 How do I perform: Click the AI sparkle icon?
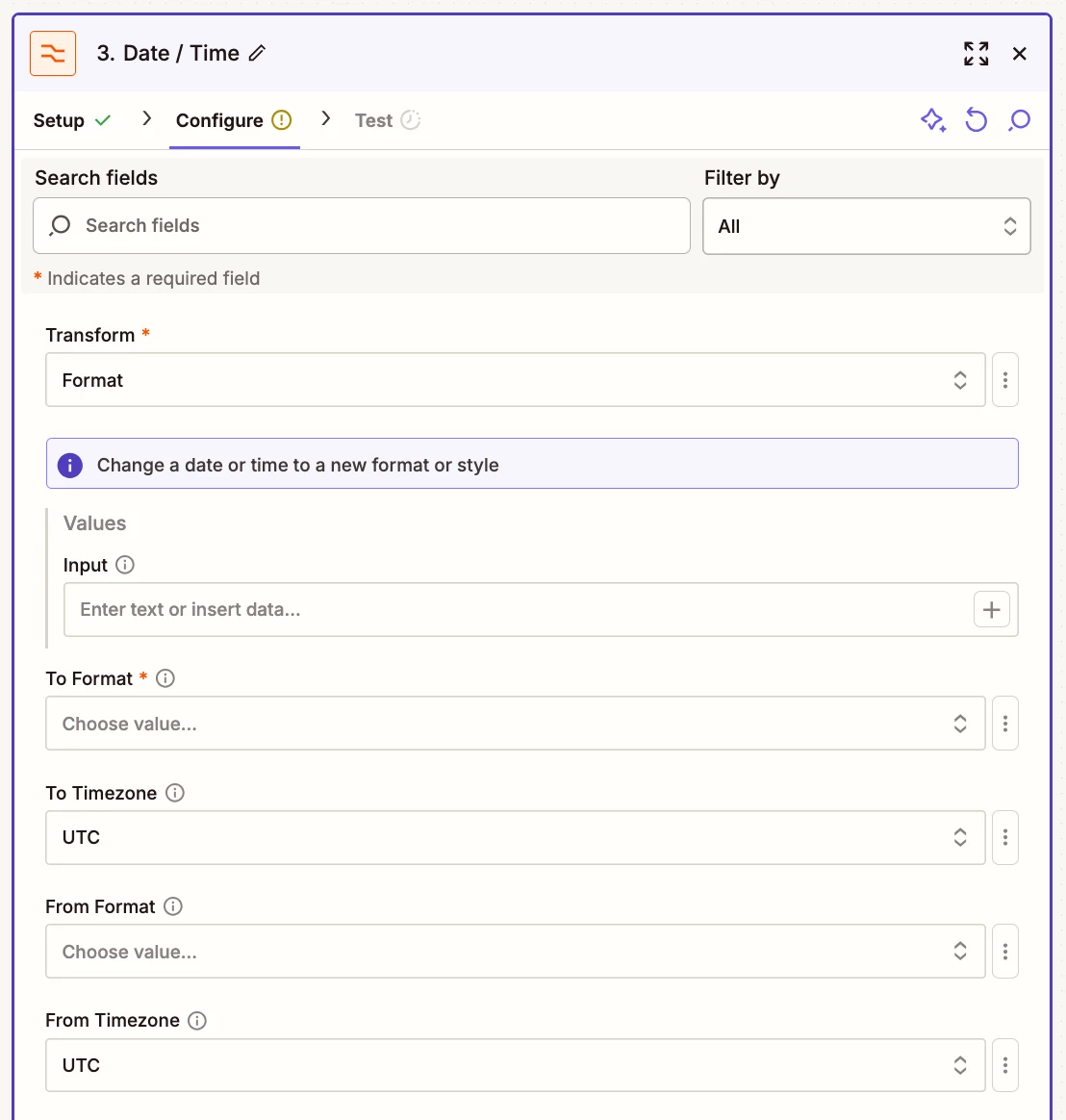(x=932, y=120)
